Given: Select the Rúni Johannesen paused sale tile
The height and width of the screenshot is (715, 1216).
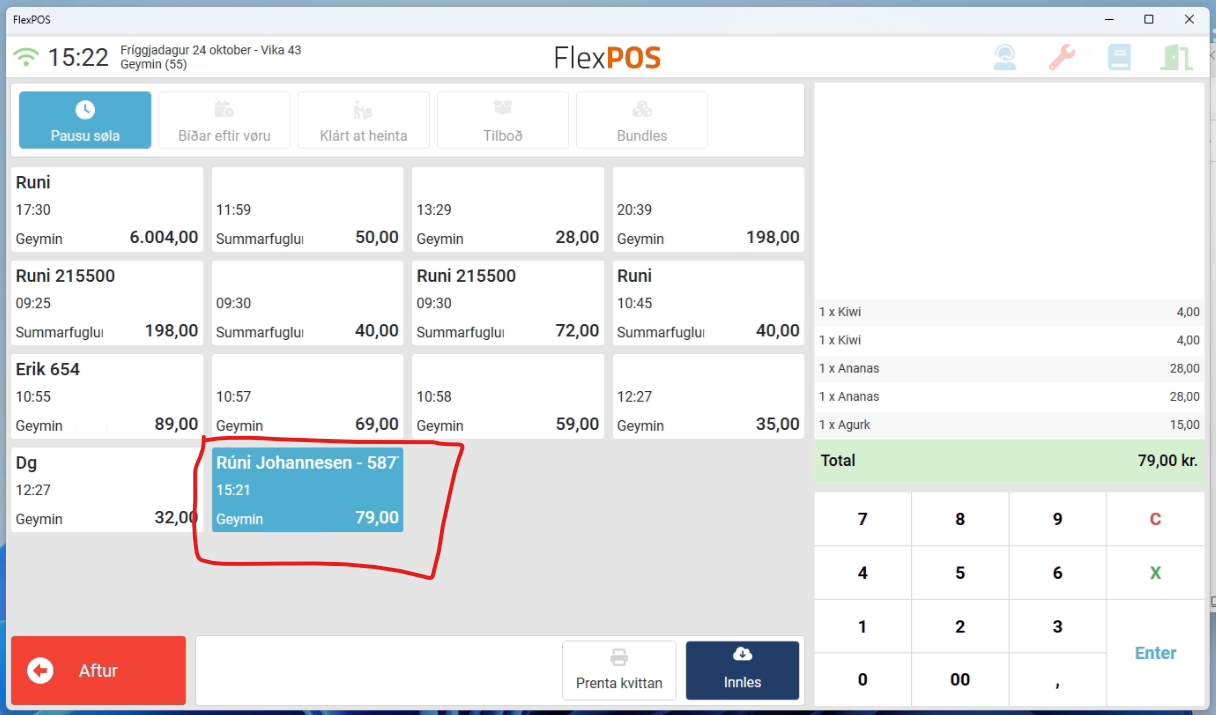Looking at the screenshot, I should pos(307,490).
